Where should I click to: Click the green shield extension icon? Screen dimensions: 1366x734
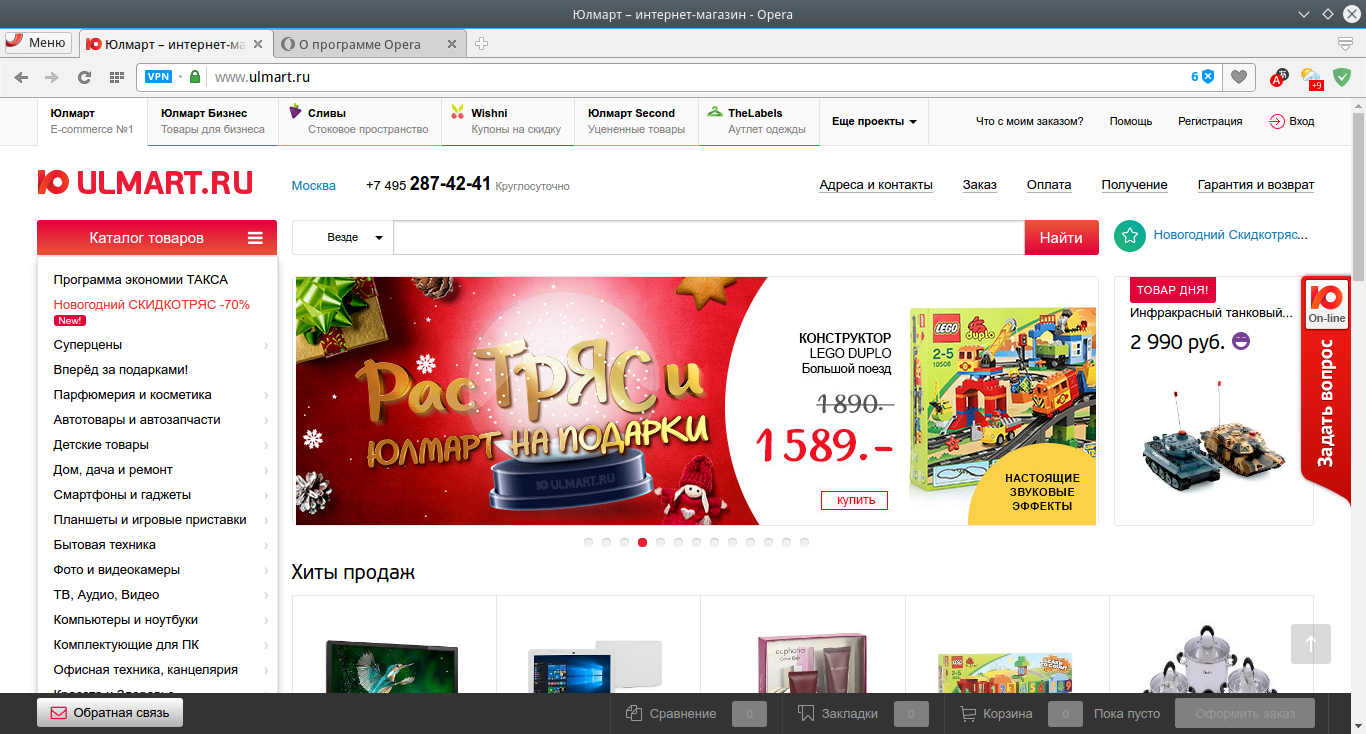tap(1342, 77)
